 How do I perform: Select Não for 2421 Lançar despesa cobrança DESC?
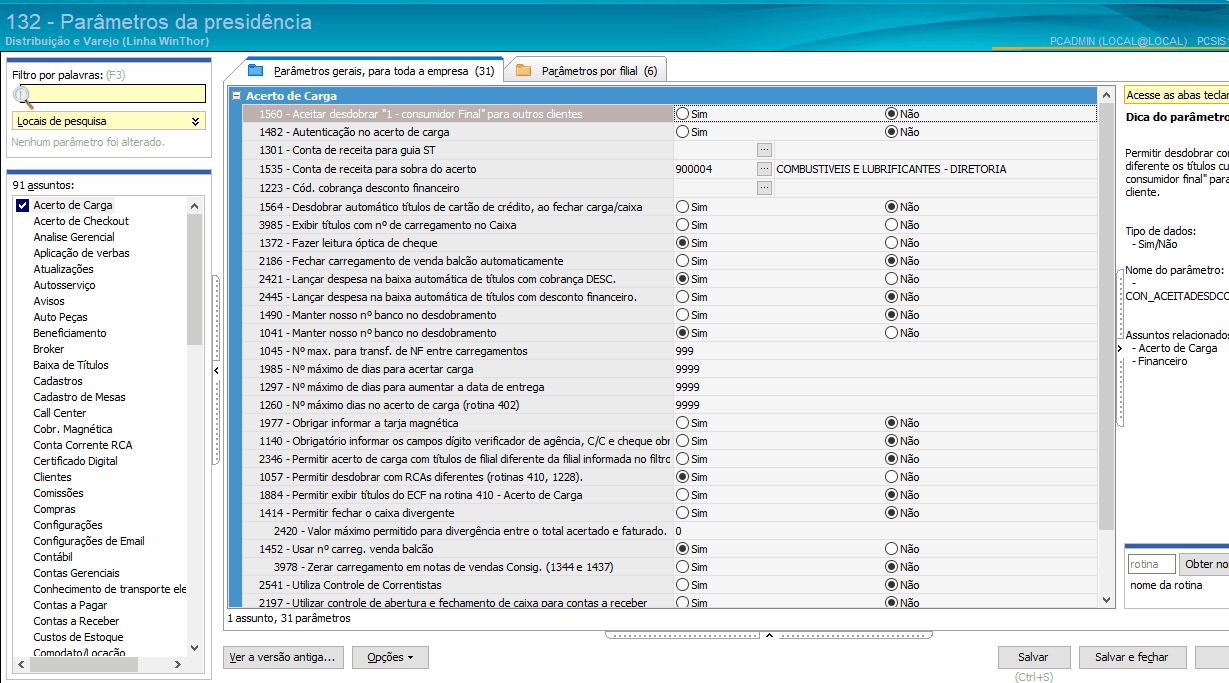pos(891,279)
